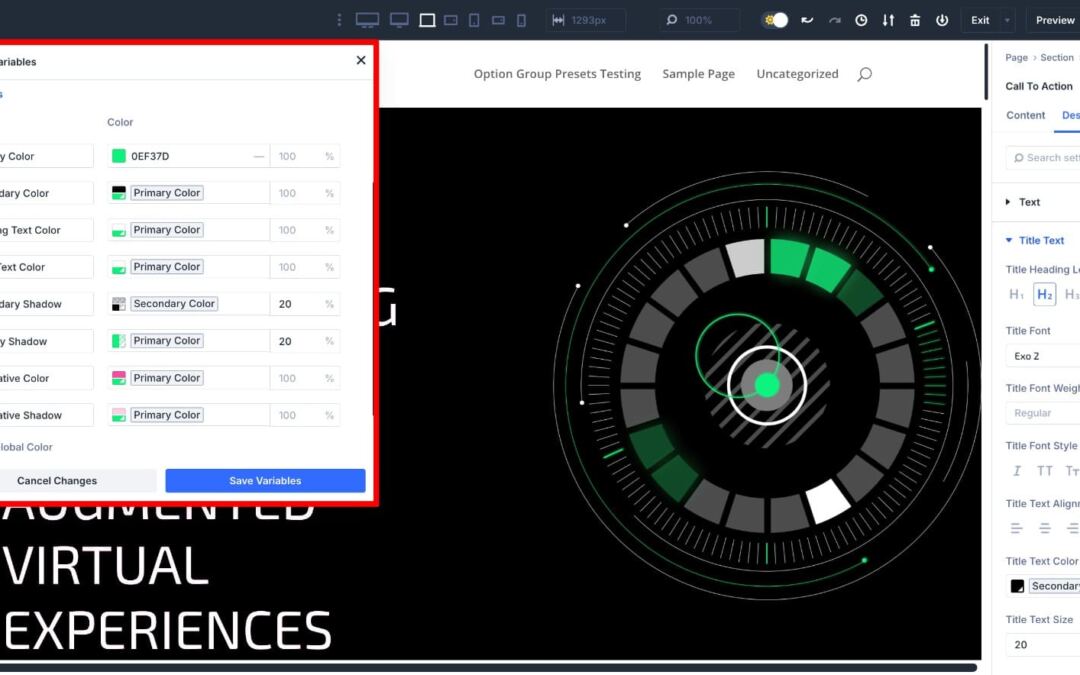Apply italic Title Font Style
This screenshot has width=1080, height=675.
1017,470
